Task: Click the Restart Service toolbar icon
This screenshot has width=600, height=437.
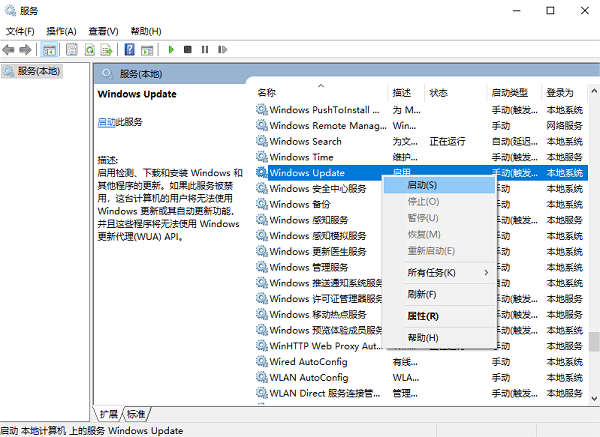Action: (x=219, y=49)
